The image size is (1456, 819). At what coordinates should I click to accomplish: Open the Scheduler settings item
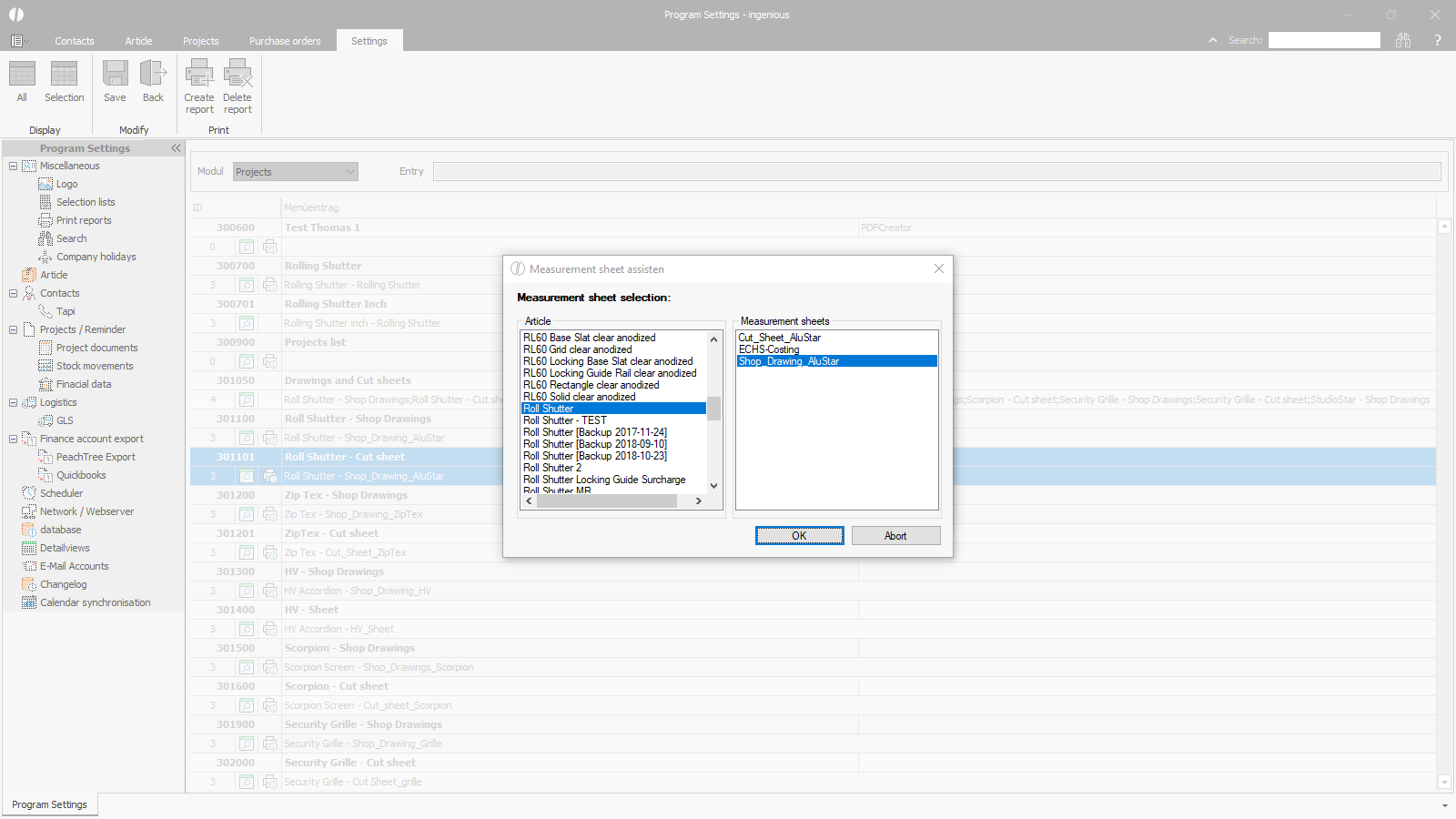tap(61, 493)
